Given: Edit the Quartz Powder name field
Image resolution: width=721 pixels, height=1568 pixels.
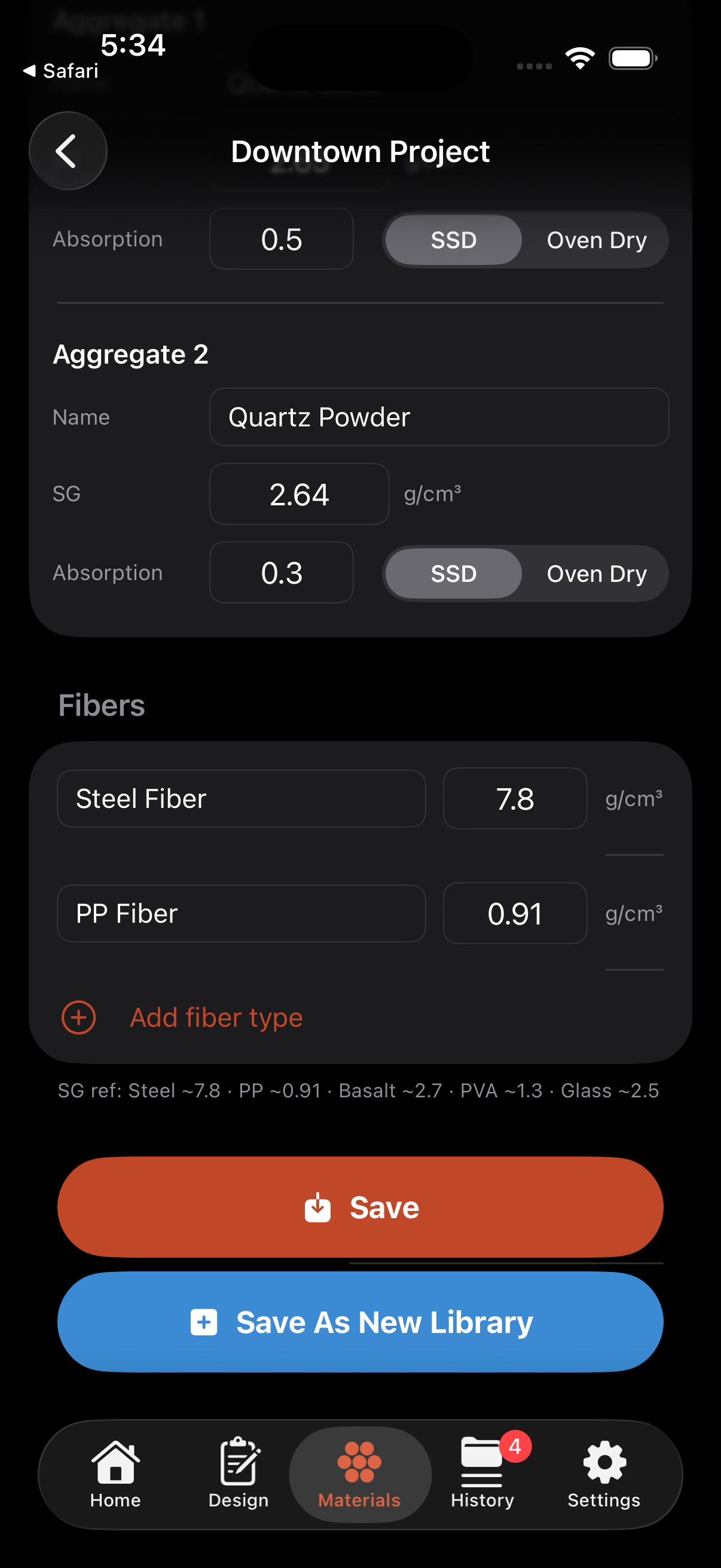Looking at the screenshot, I should point(439,417).
